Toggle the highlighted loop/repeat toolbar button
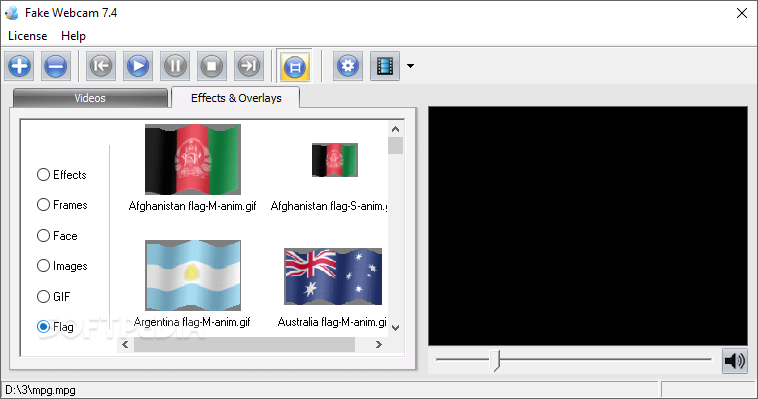 click(294, 66)
